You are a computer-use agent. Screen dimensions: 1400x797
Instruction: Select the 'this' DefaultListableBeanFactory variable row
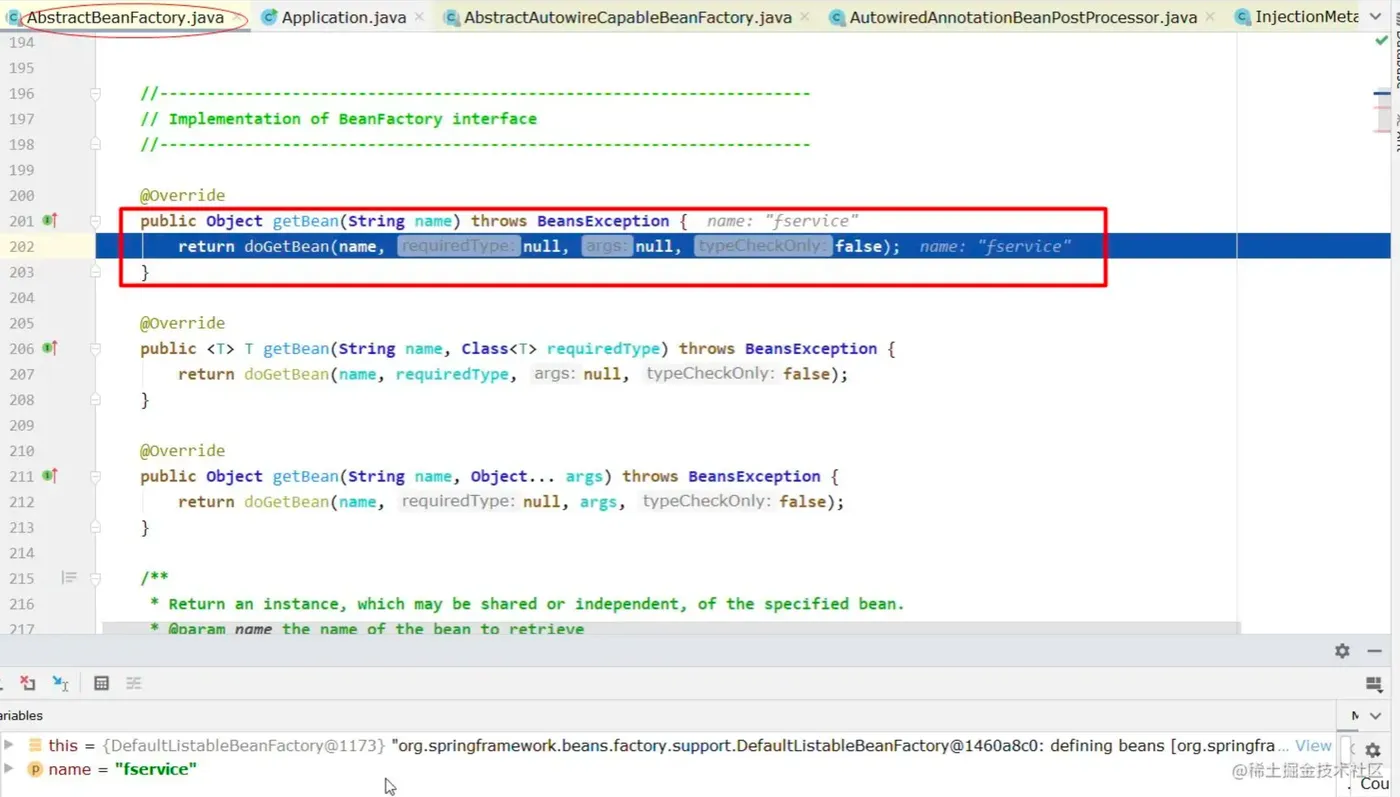coord(670,745)
